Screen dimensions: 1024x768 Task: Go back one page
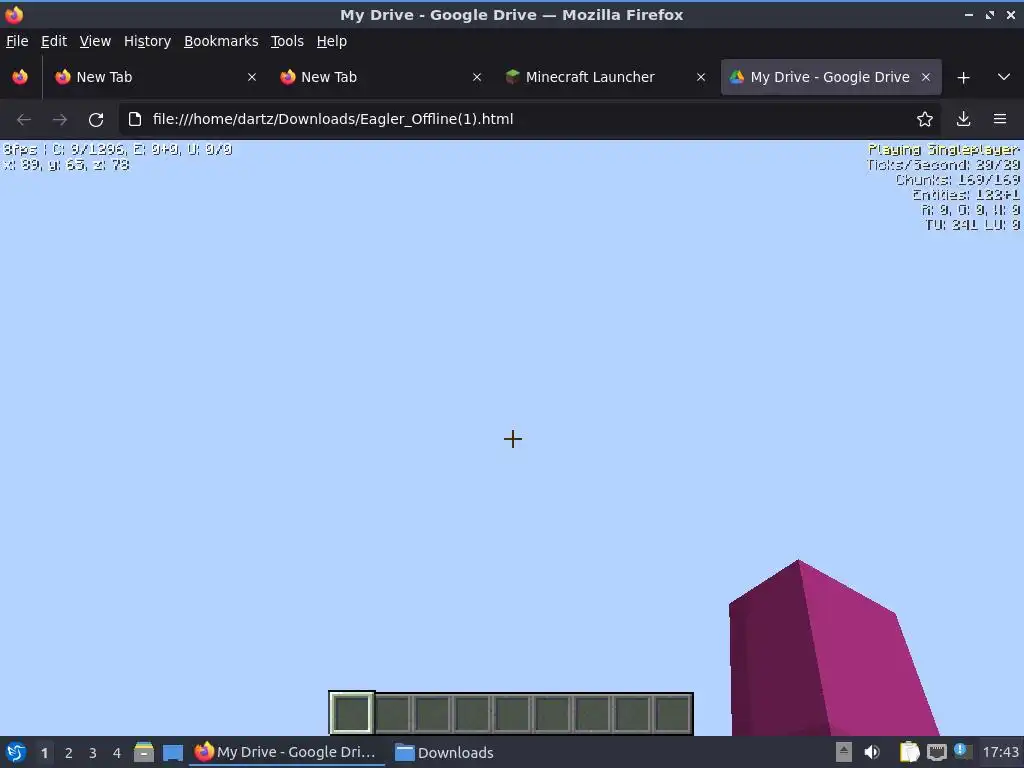click(x=24, y=120)
